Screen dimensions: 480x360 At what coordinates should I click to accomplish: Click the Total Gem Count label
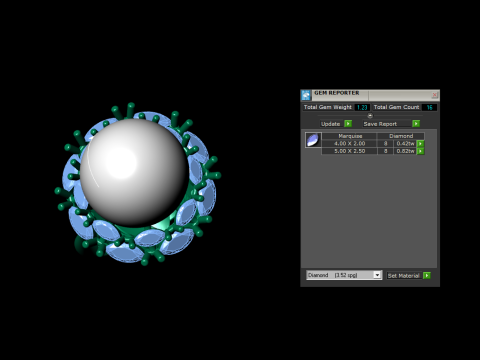(x=396, y=107)
